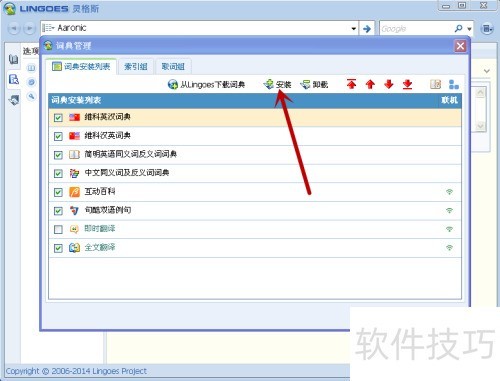This screenshot has height=381, width=500.
Task: Uncheck 中文同义词及反义词词典 checkbox
Action: tap(58, 174)
